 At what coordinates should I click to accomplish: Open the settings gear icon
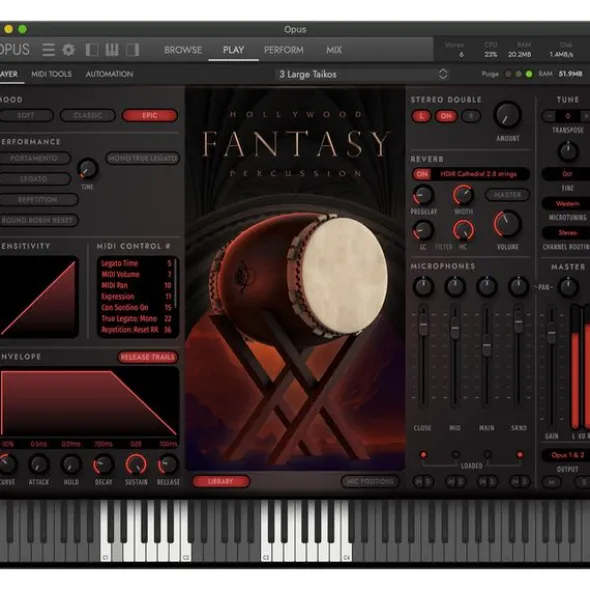[69, 50]
